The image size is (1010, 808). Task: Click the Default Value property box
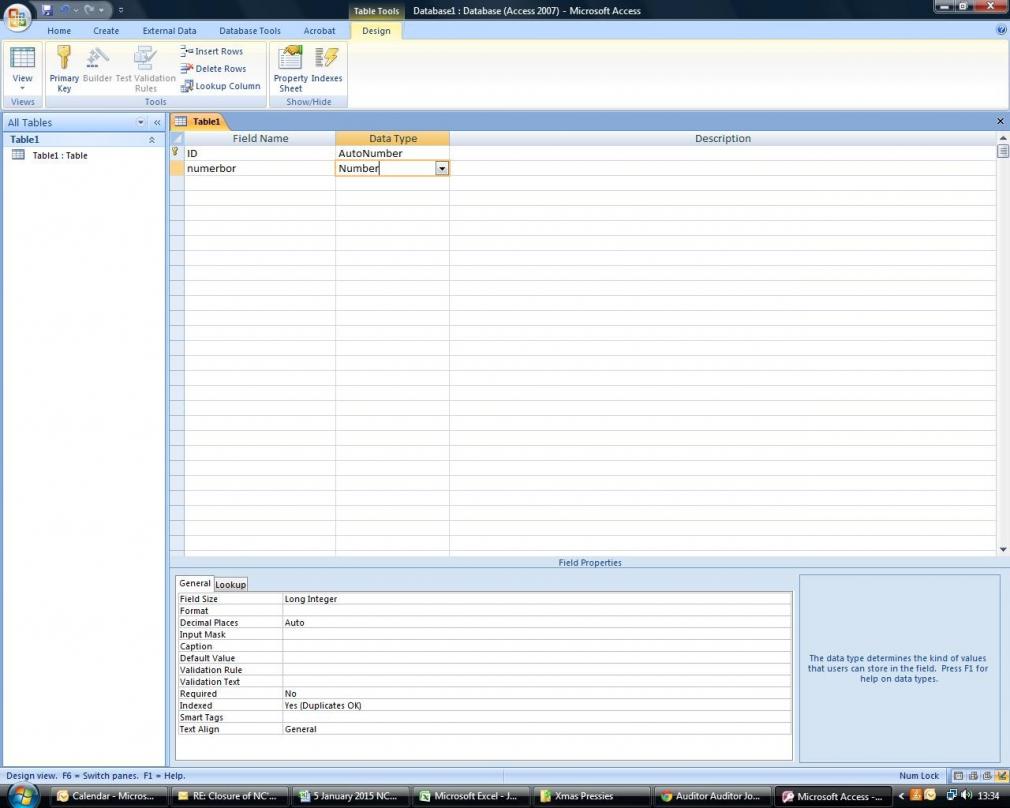point(537,658)
